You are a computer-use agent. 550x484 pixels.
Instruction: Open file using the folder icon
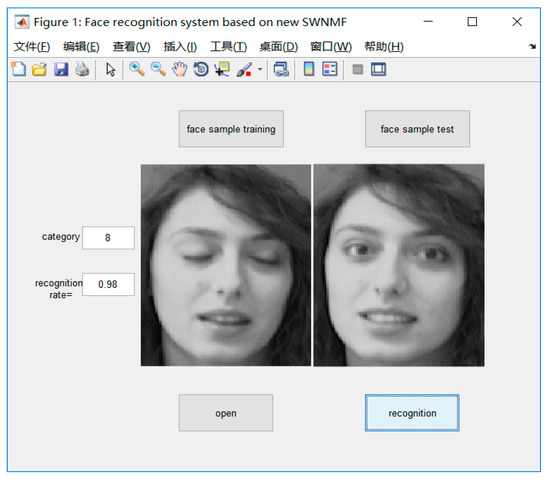pos(39,69)
